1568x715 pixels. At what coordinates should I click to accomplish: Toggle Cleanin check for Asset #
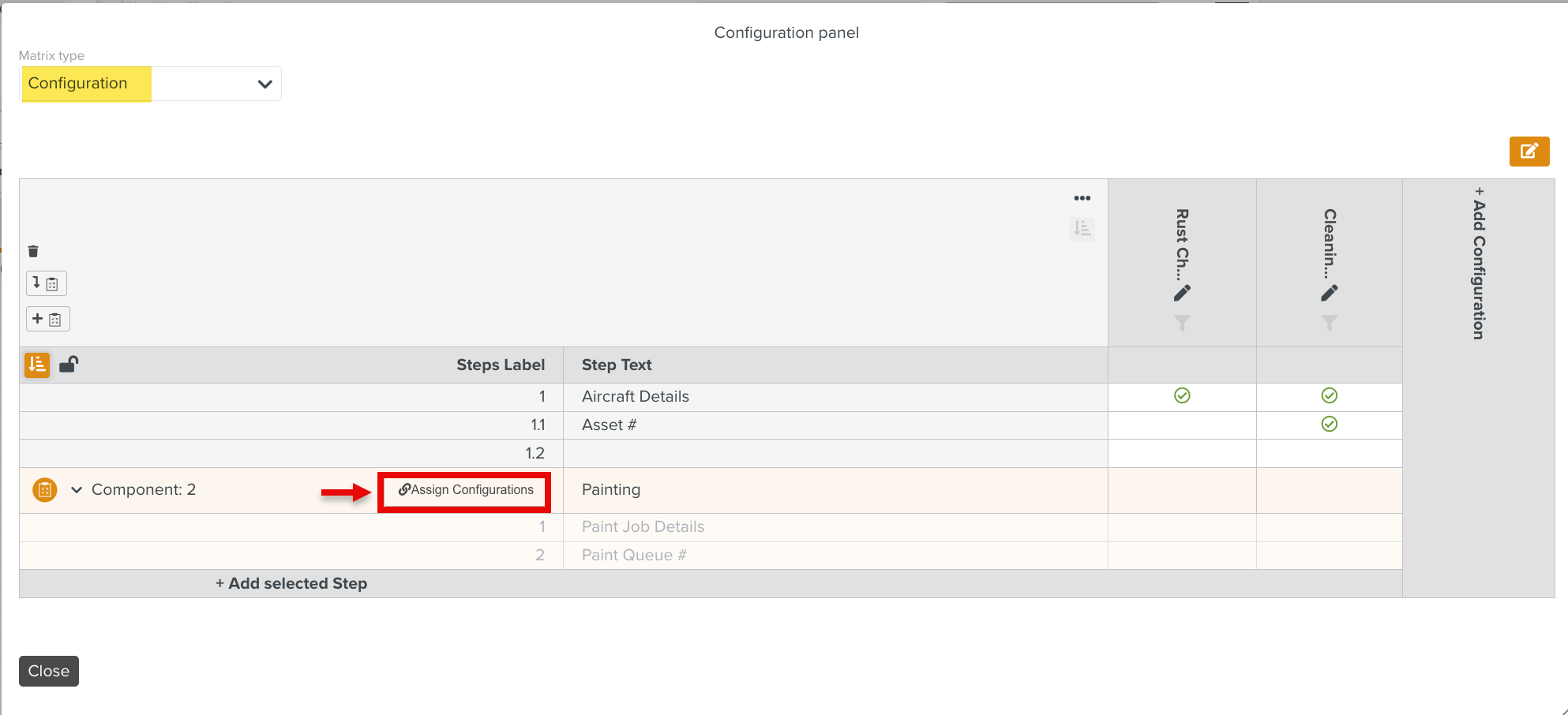(x=1330, y=424)
